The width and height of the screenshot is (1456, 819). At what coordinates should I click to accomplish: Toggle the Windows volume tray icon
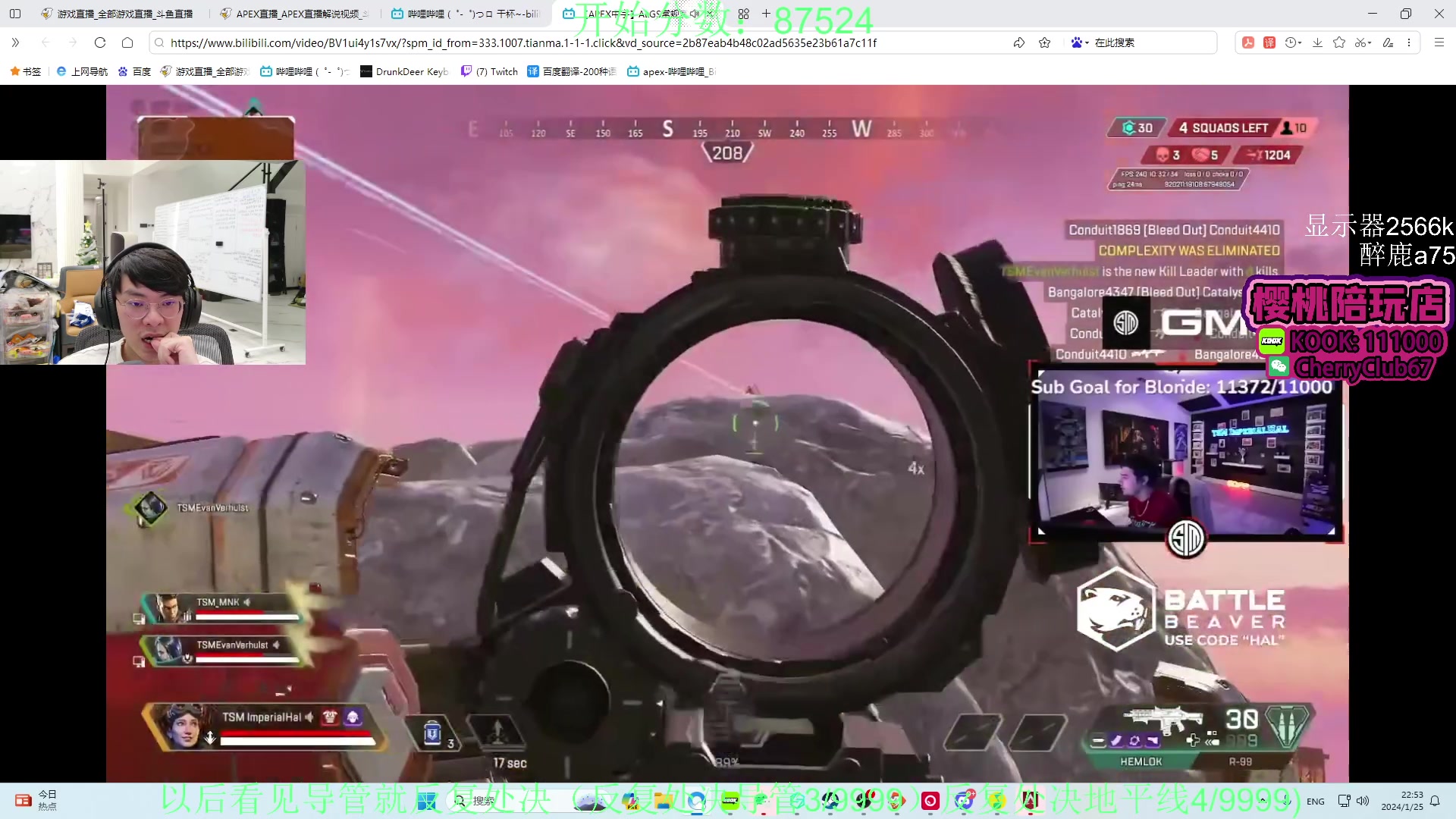(1363, 801)
